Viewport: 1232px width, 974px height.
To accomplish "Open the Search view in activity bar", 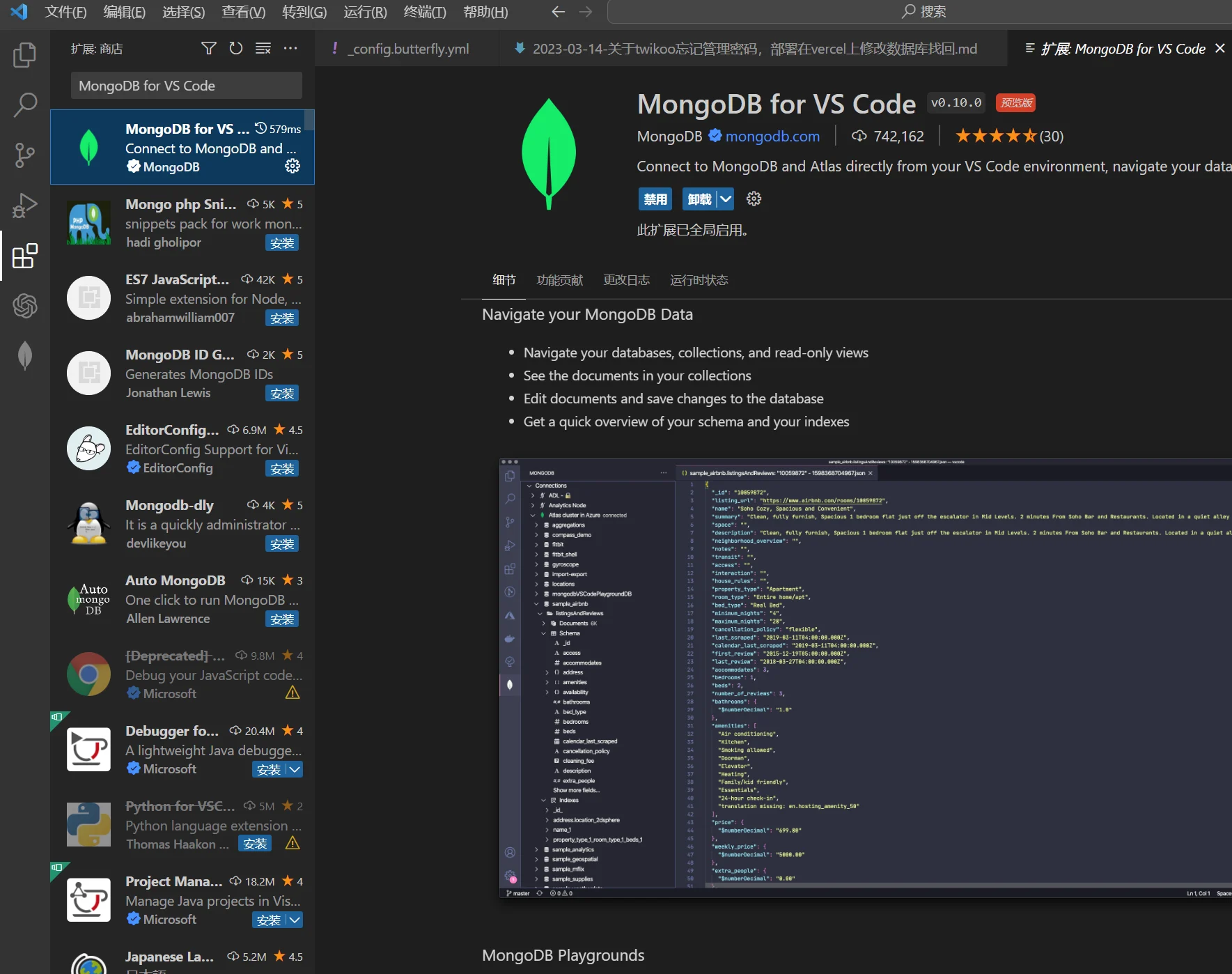I will (25, 105).
